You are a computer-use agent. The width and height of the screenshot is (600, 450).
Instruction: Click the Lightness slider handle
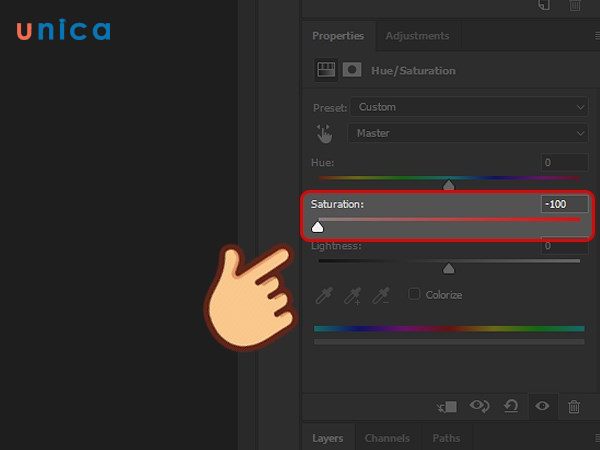click(x=448, y=269)
